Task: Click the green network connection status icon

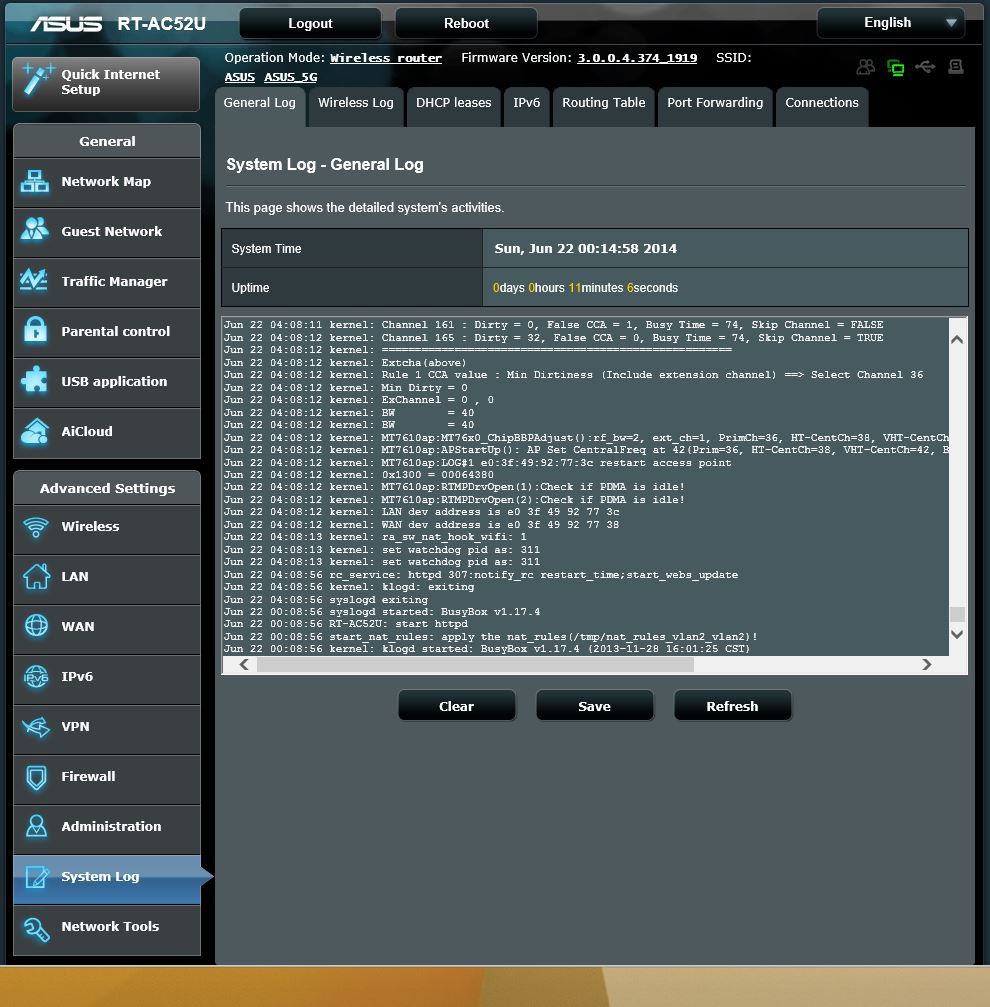Action: tap(896, 67)
